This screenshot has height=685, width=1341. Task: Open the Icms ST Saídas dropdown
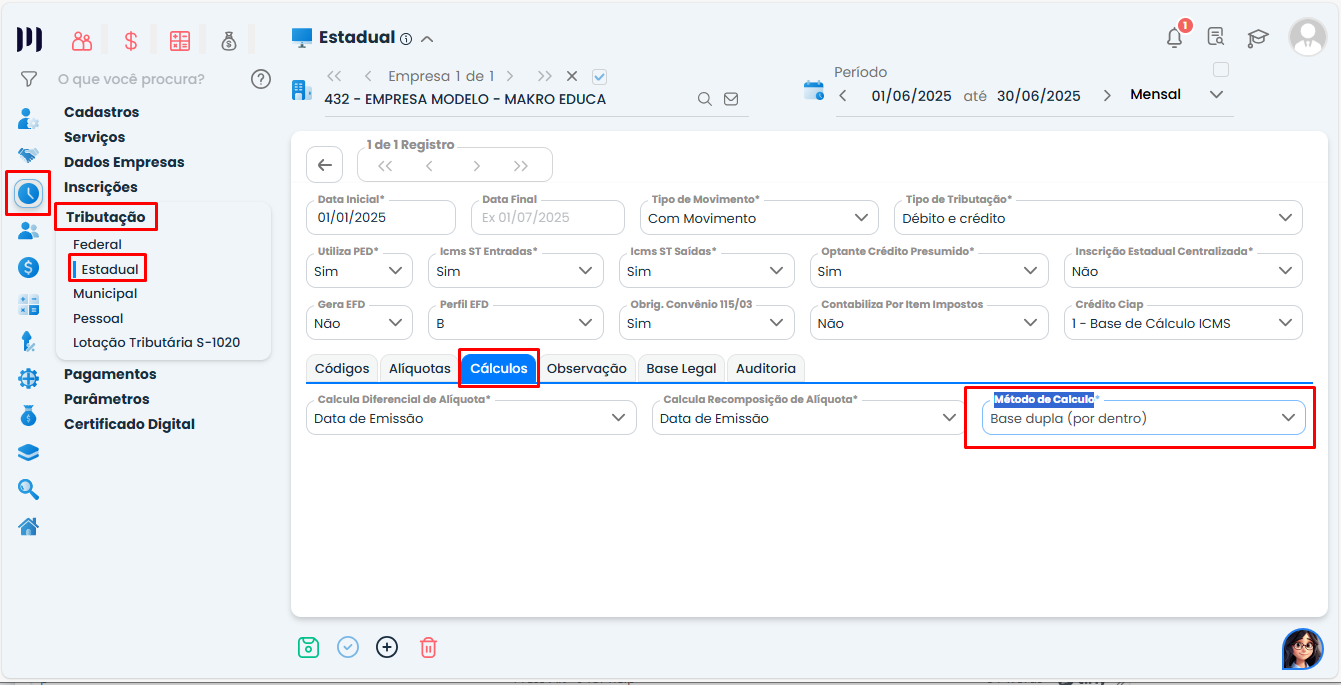pos(706,271)
